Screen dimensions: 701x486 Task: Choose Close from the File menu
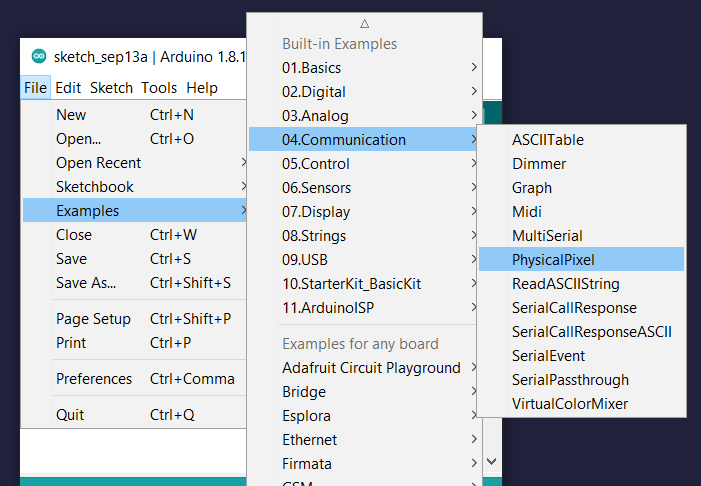pos(135,235)
